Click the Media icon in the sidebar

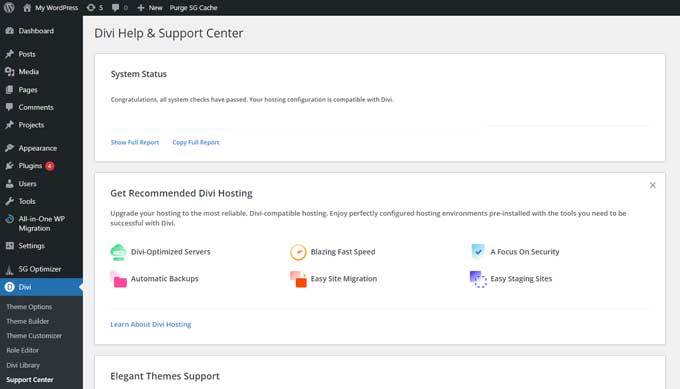pos(10,72)
